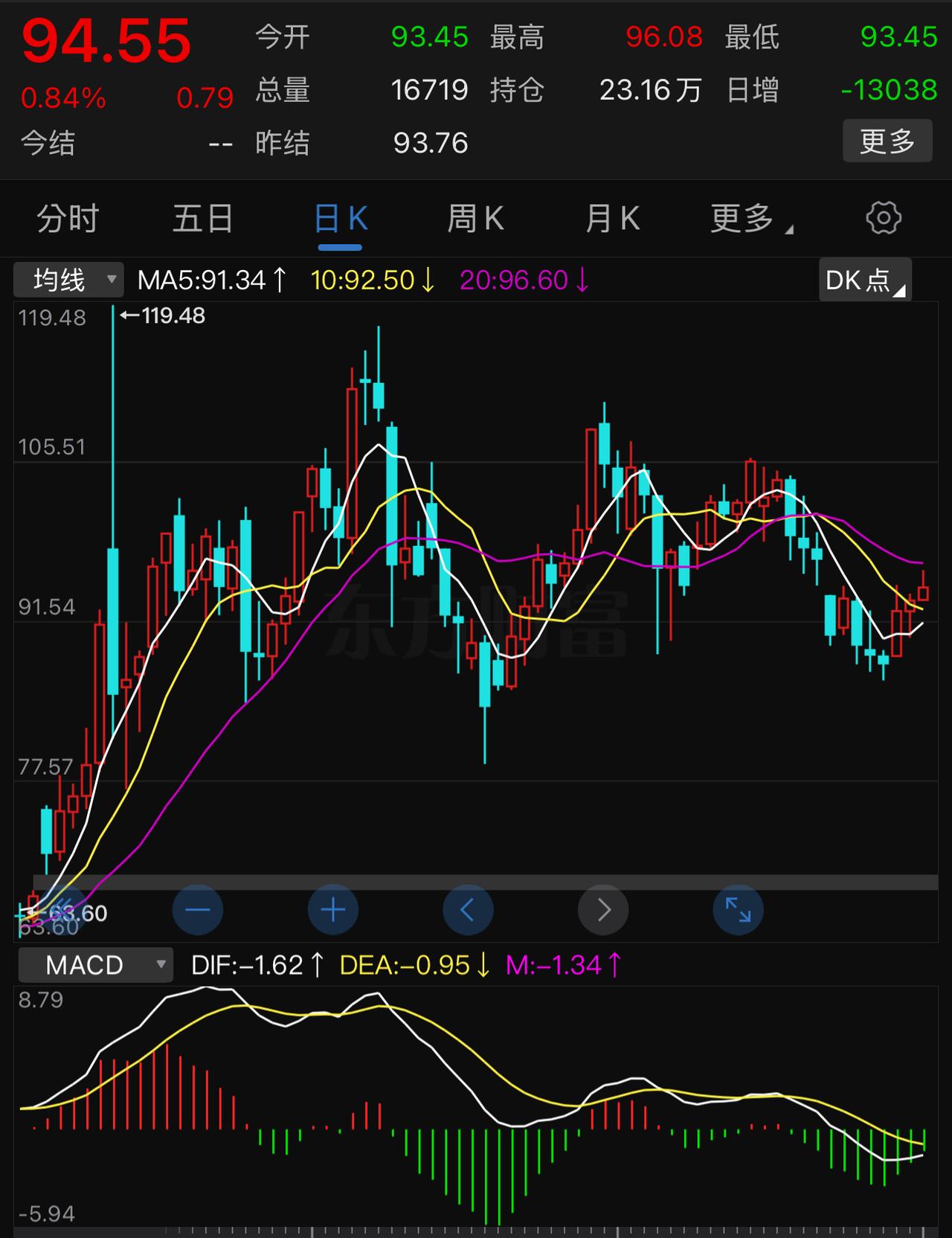The height and width of the screenshot is (1238, 952).
Task: Tap the 最高 value 96.08
Action: click(664, 36)
